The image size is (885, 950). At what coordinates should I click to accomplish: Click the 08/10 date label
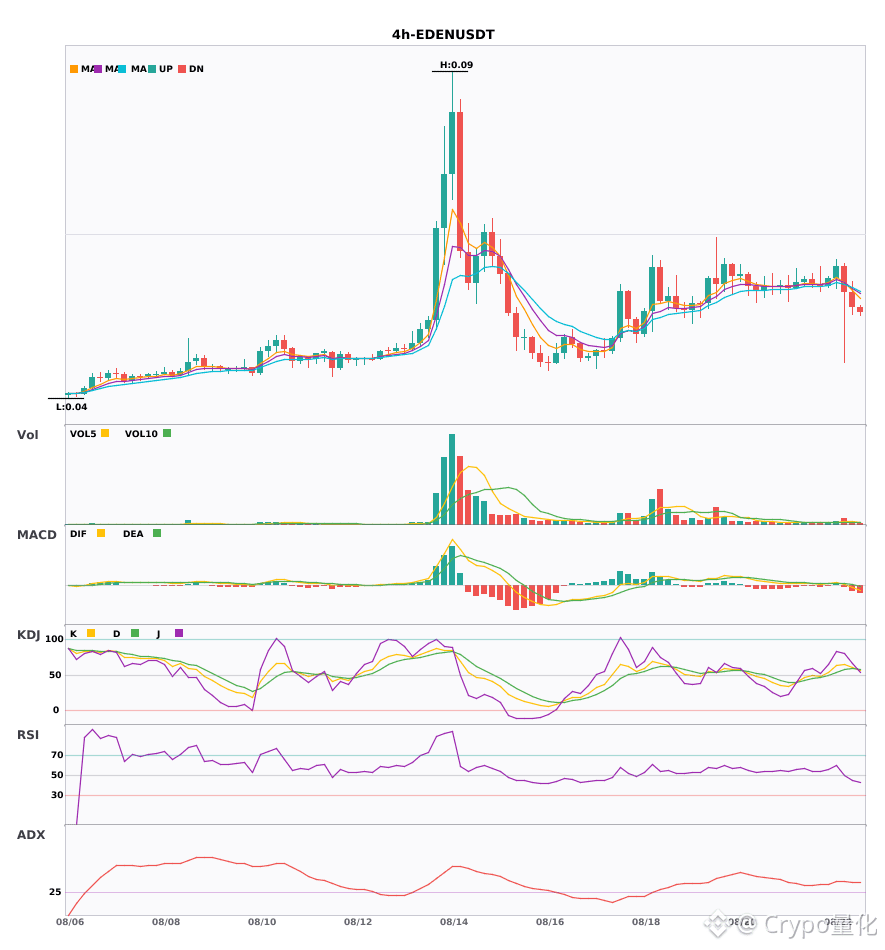pyautogui.click(x=262, y=922)
